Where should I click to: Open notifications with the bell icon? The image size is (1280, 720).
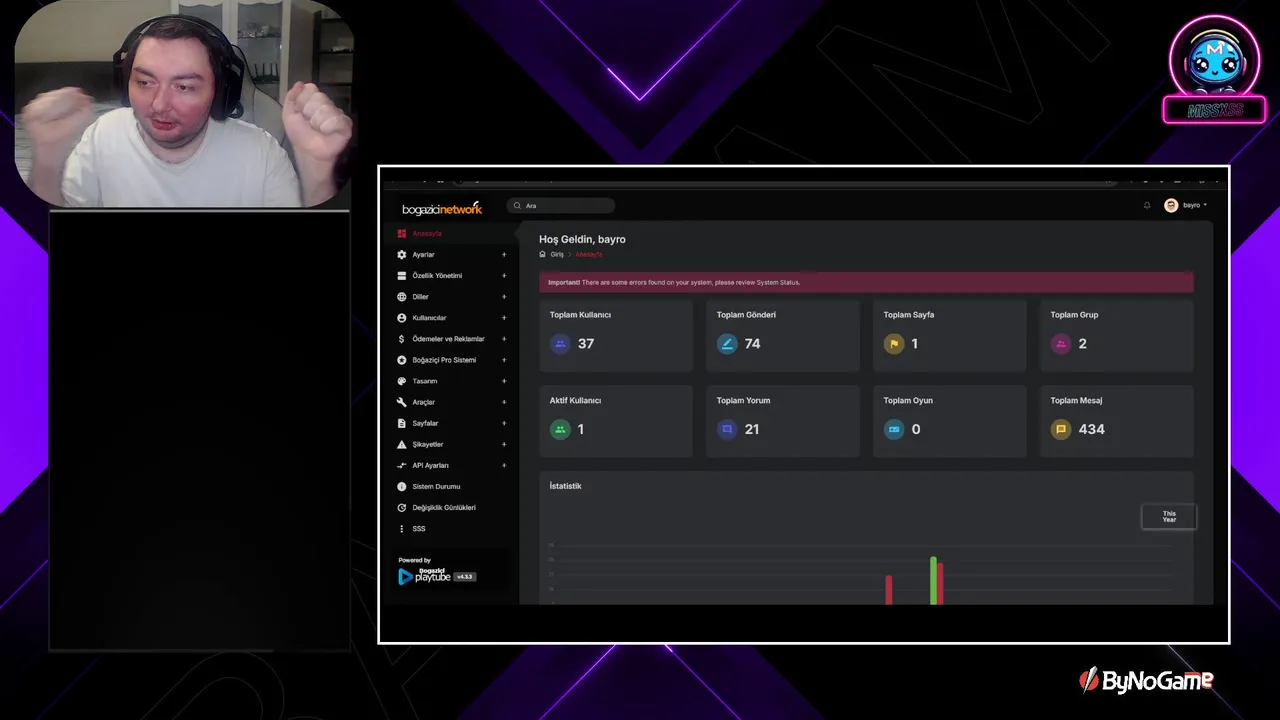pos(1147,205)
